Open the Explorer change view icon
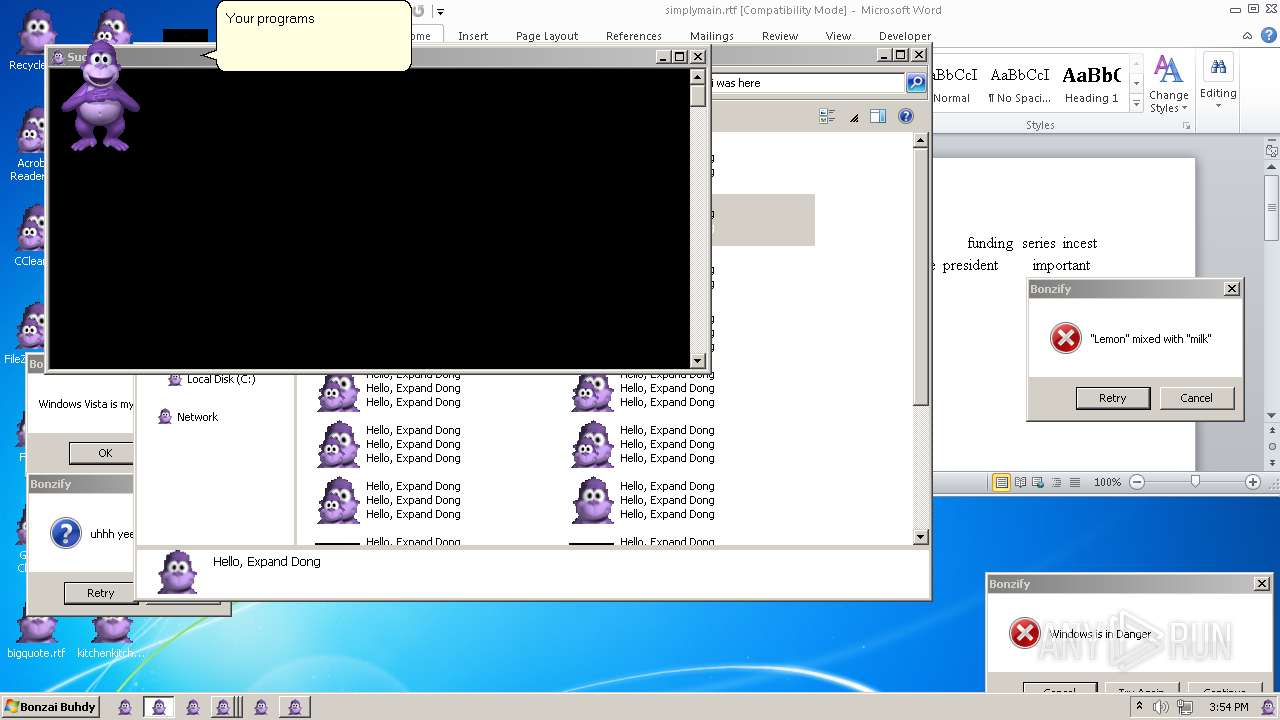 [x=827, y=116]
